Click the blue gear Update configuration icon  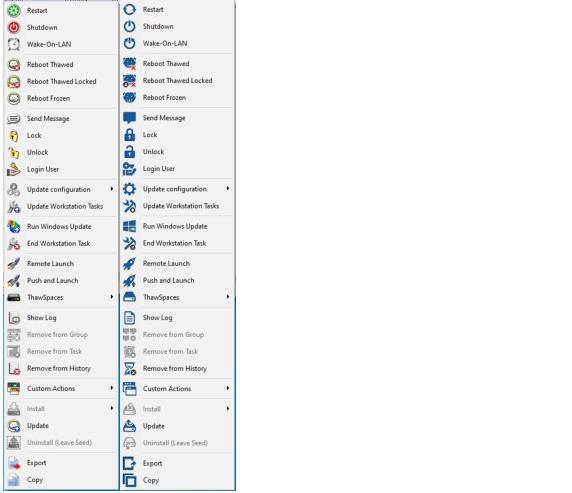[x=130, y=189]
